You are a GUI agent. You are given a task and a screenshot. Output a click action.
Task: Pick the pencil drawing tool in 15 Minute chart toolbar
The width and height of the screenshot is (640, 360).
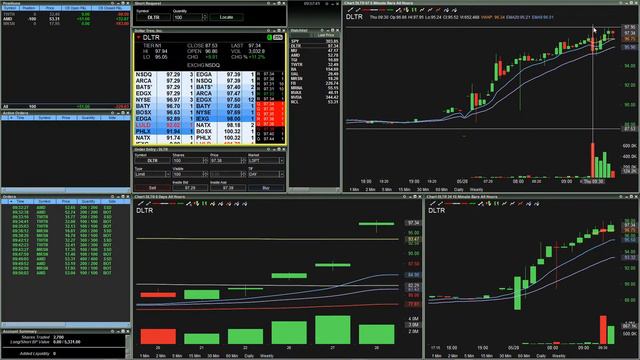coord(481,203)
